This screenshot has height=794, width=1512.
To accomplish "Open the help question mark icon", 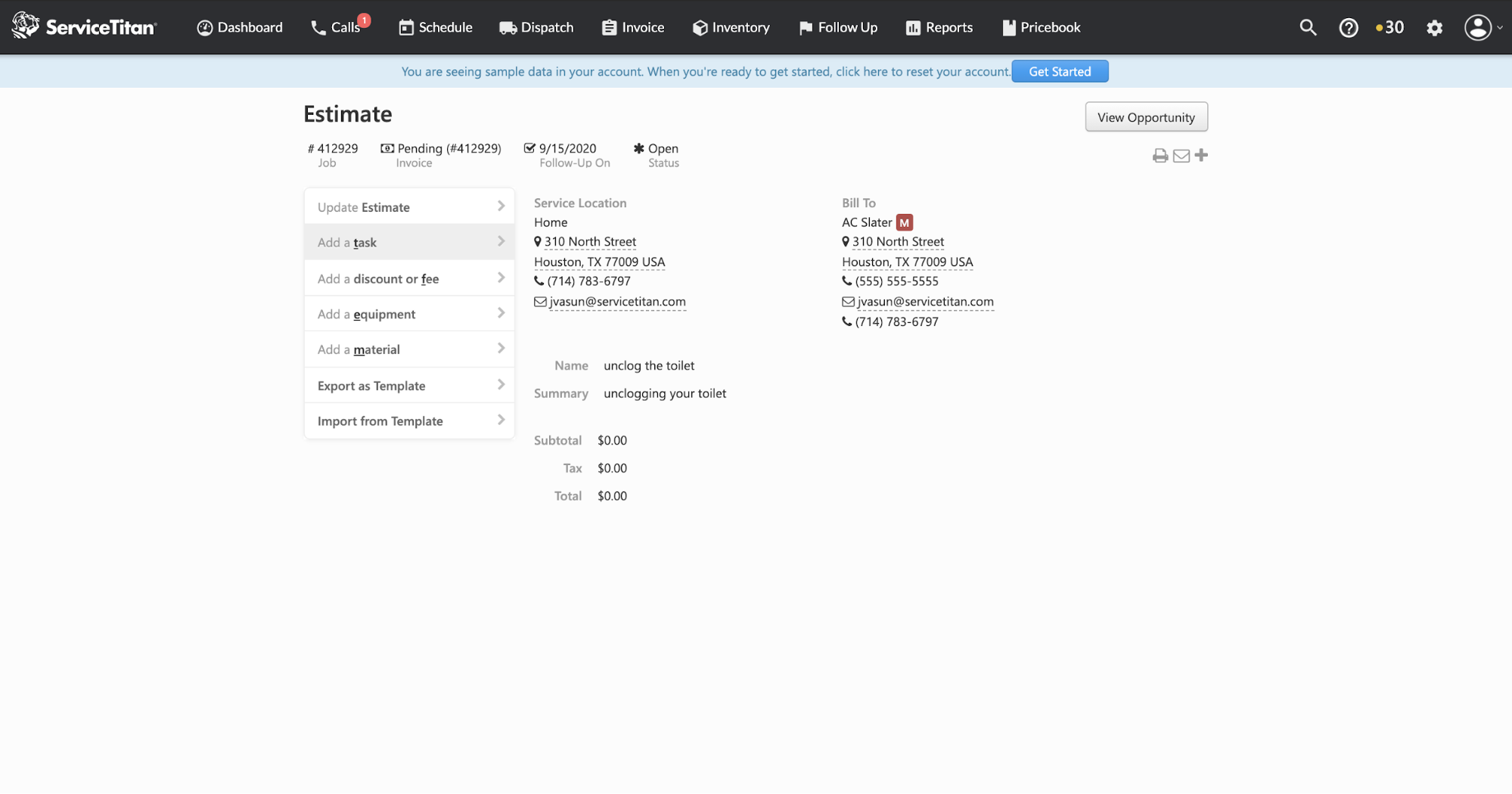I will [1349, 28].
